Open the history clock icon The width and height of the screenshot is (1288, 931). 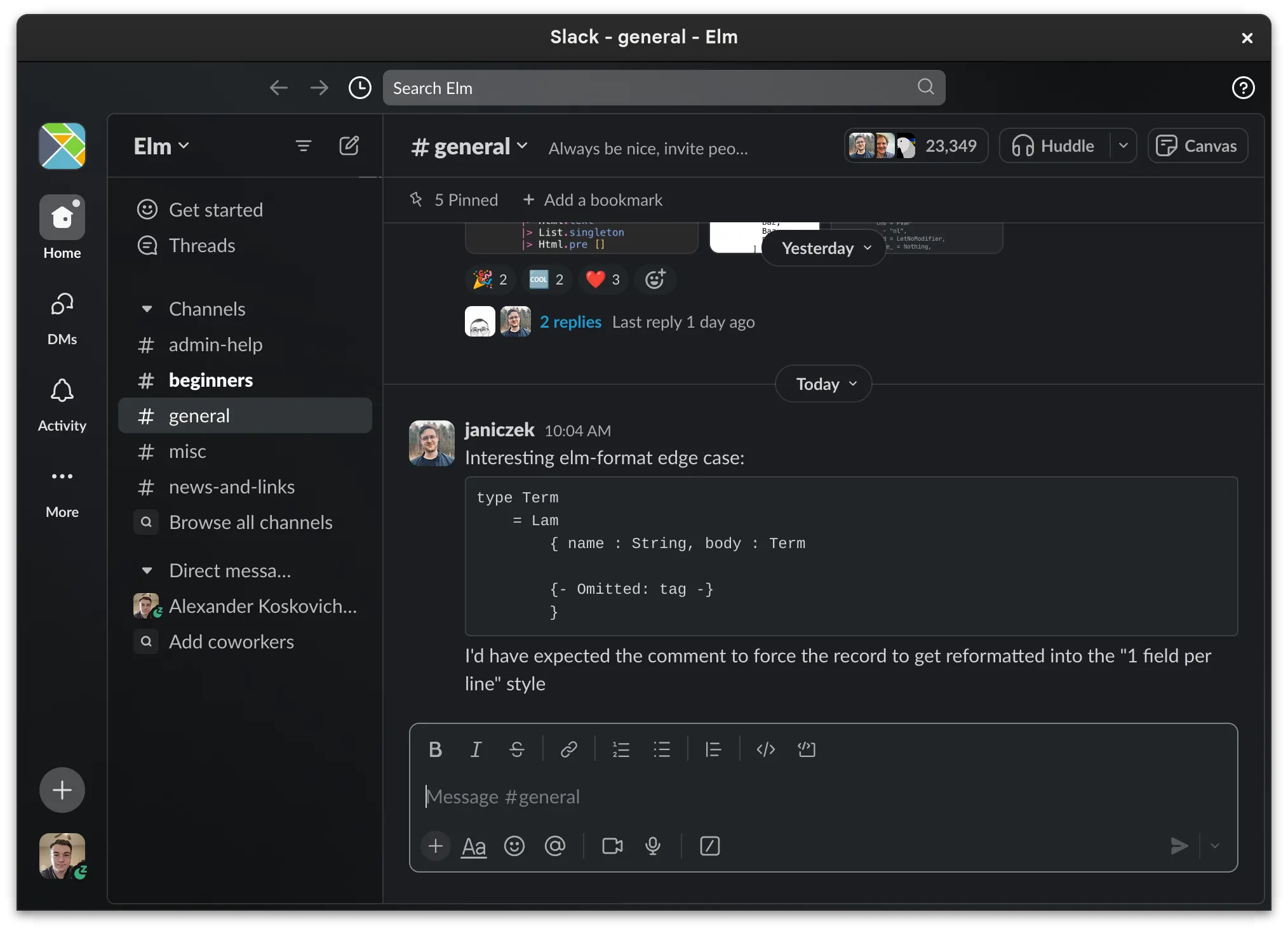pyautogui.click(x=360, y=88)
